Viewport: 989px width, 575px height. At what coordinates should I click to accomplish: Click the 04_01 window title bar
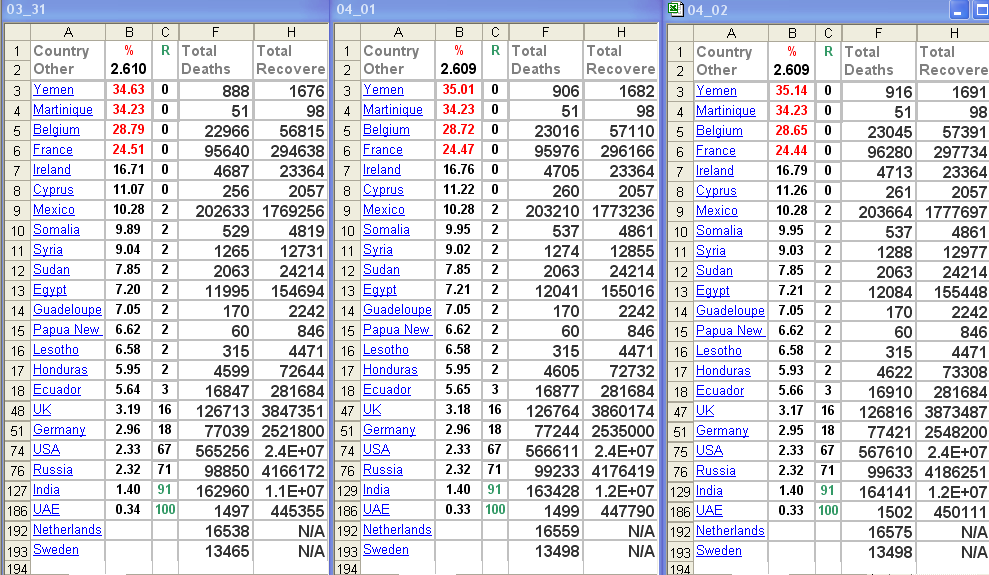(x=496, y=9)
